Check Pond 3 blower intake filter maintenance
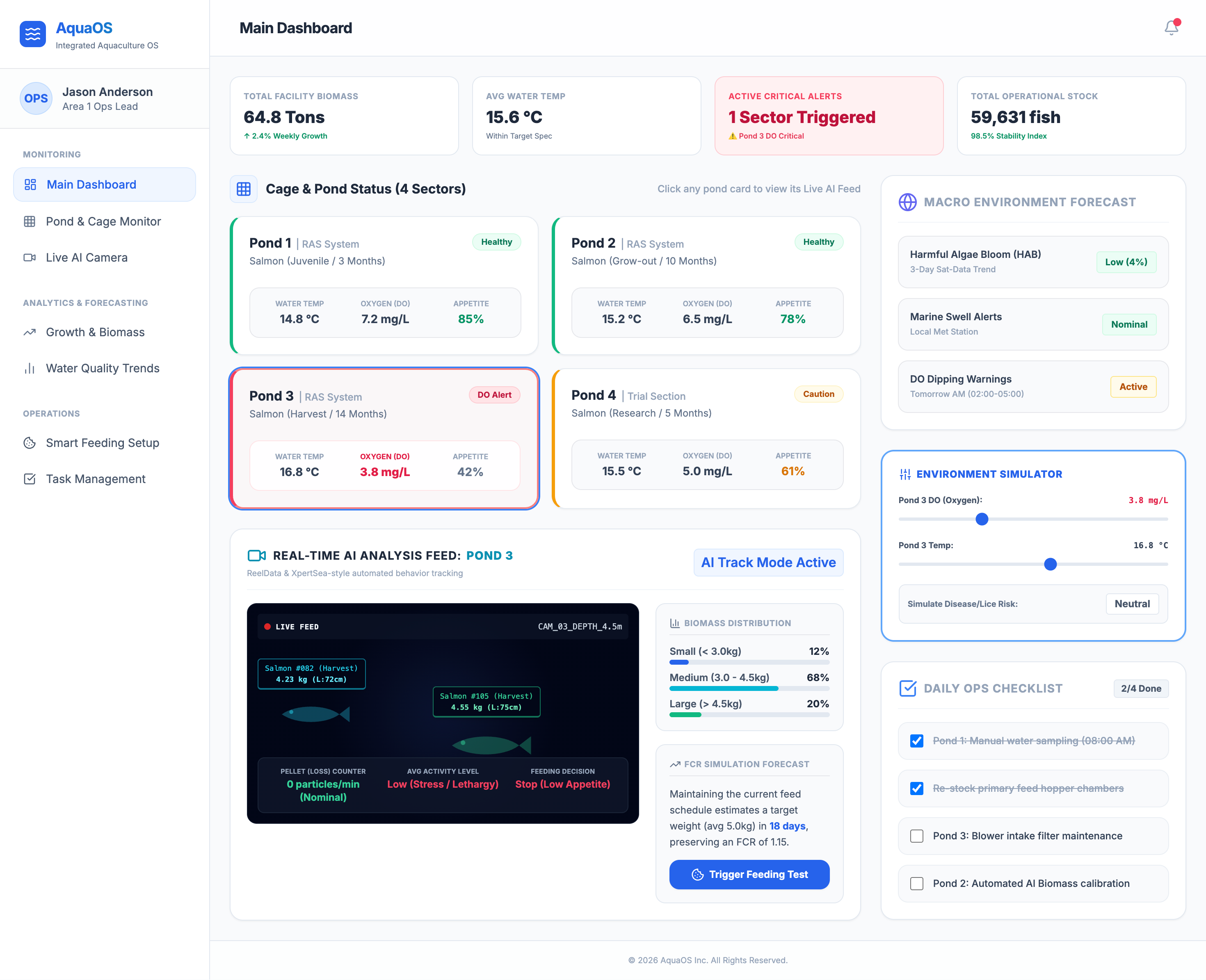1206x980 pixels. (x=917, y=836)
